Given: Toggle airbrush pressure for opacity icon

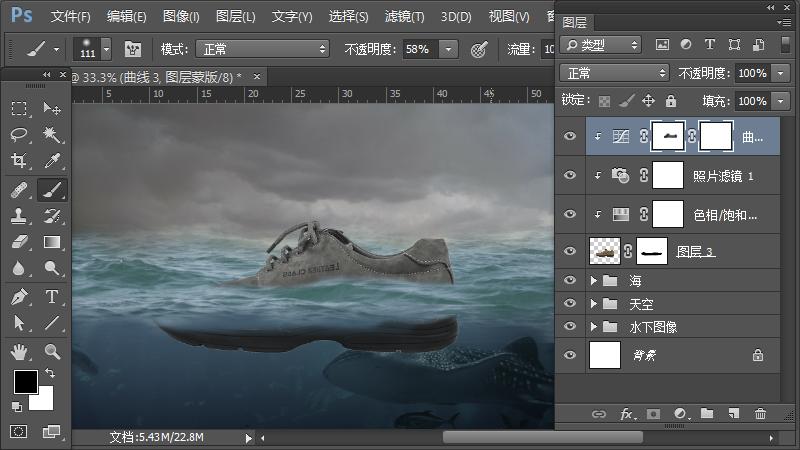Looking at the screenshot, I should [x=479, y=49].
